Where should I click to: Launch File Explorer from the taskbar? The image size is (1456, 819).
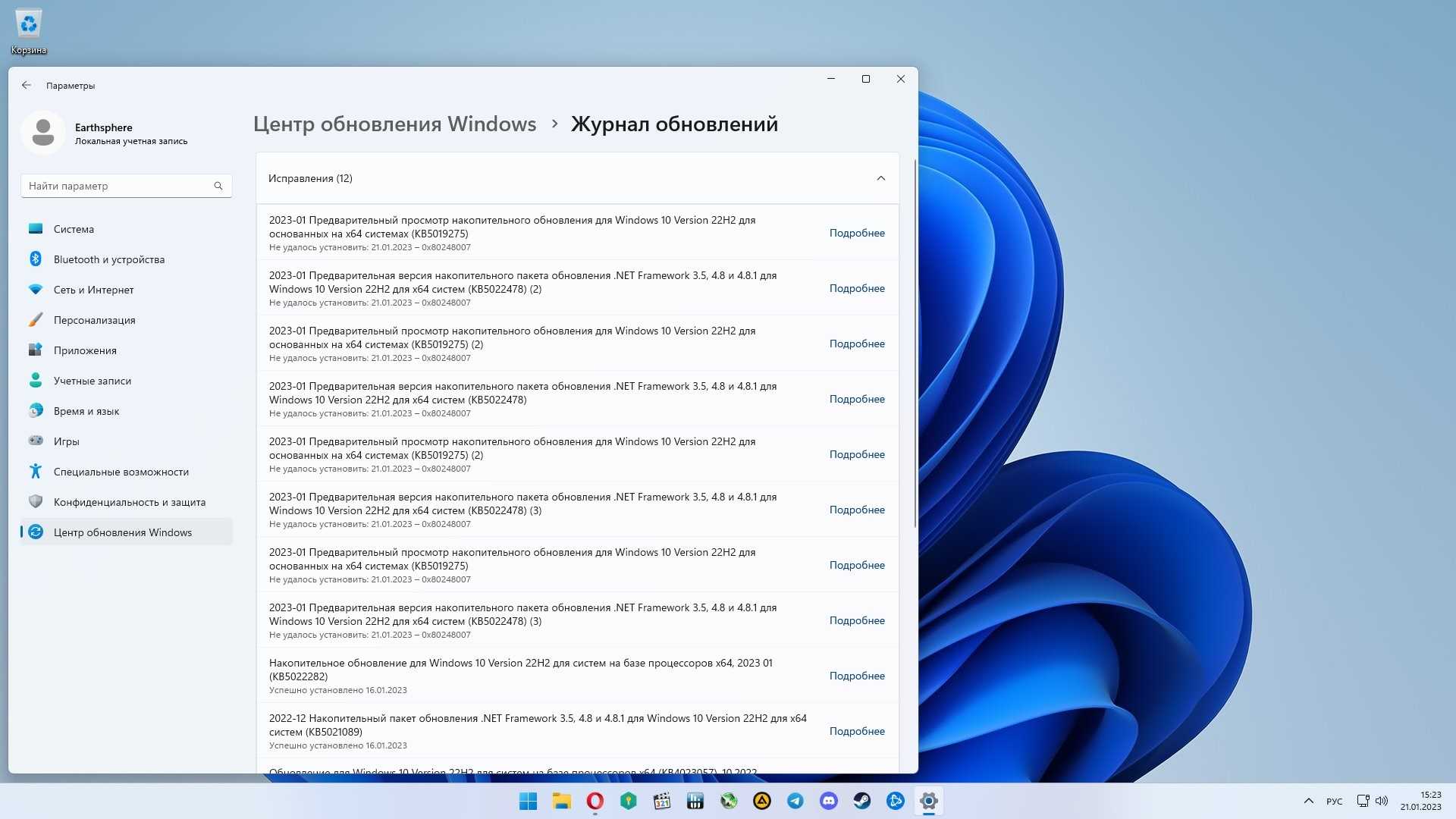tap(561, 801)
